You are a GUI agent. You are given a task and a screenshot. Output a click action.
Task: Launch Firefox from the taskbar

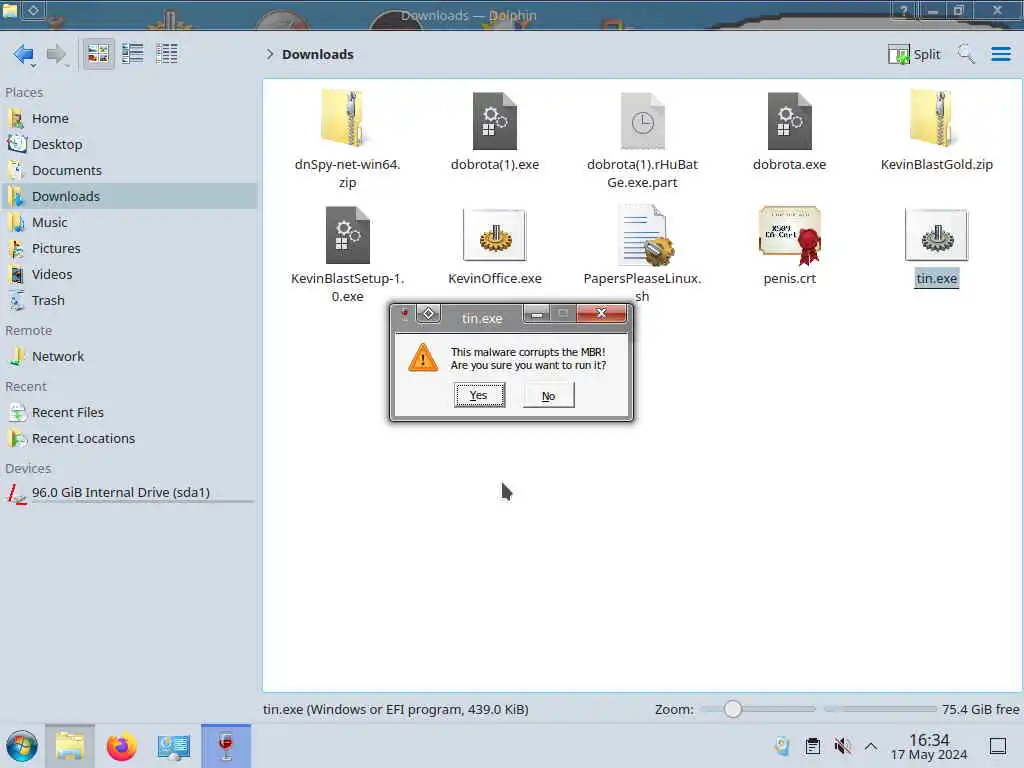click(121, 746)
